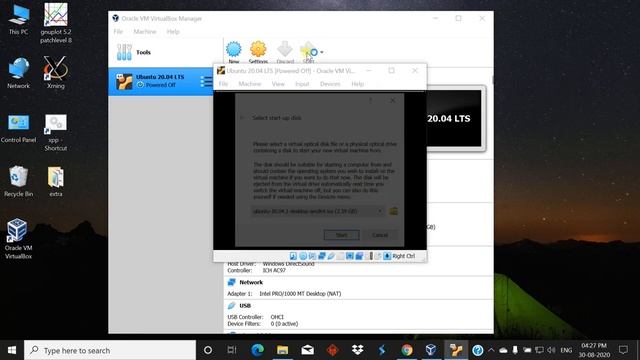Viewport: 640px width, 360px height.
Task: Click the Right Ctrl host key label
Action: (x=404, y=256)
